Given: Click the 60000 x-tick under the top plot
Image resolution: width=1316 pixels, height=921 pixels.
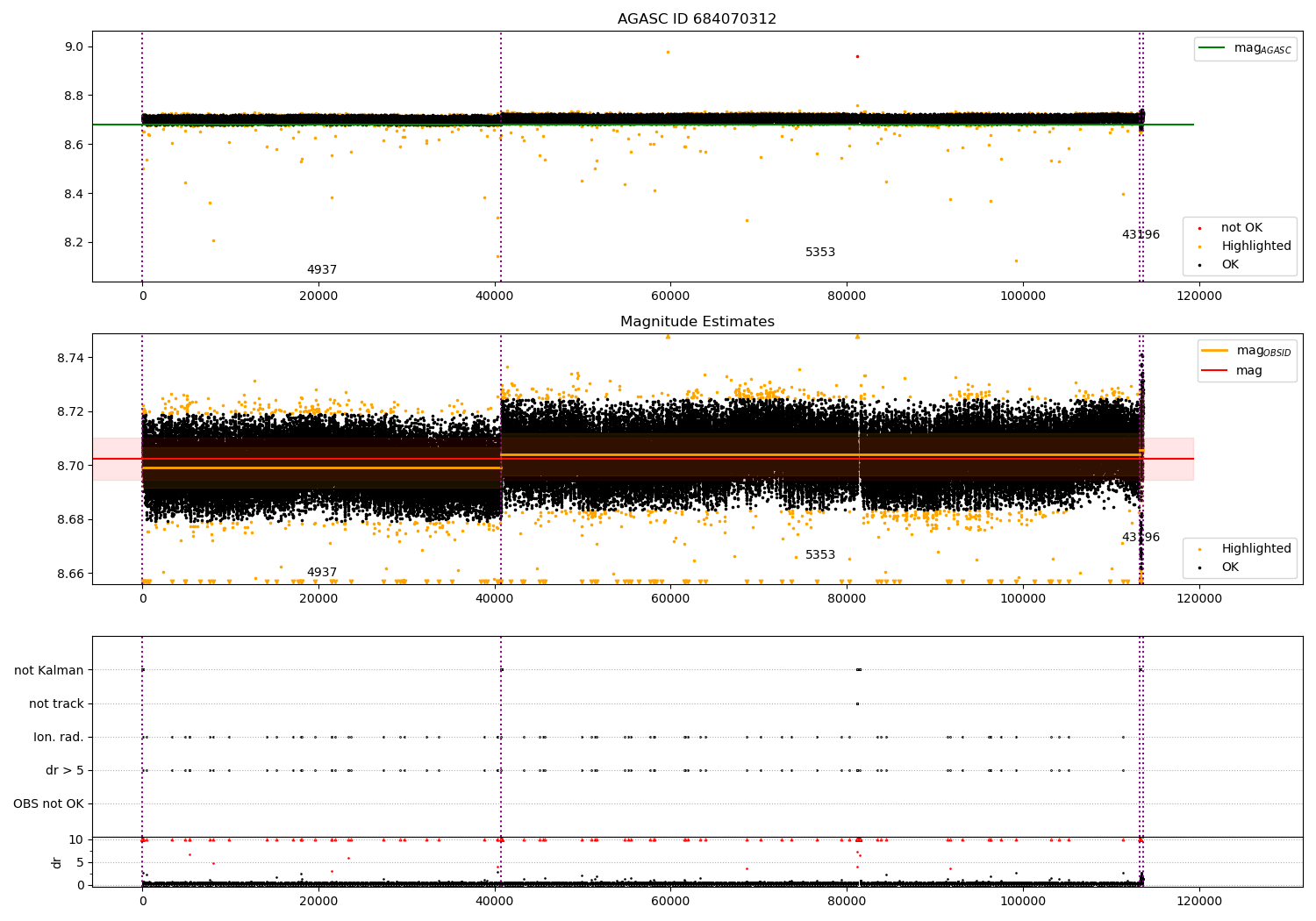Looking at the screenshot, I should click(x=670, y=296).
